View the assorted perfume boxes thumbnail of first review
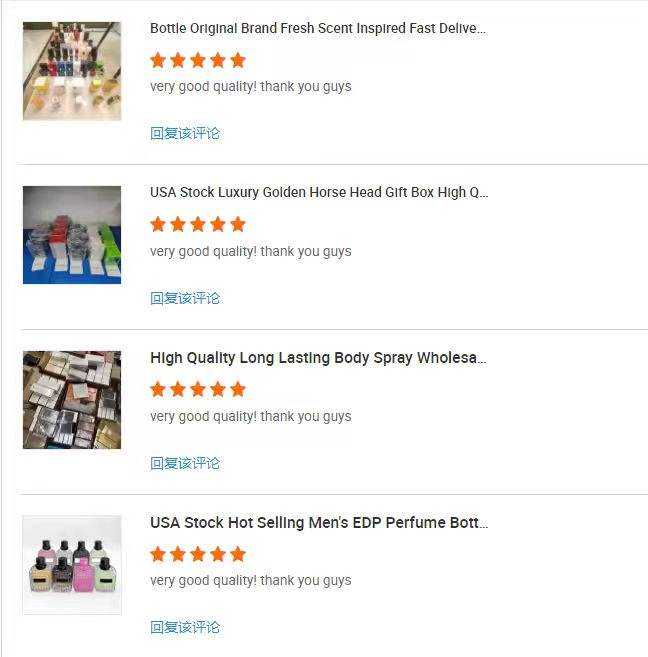This screenshot has height=657, width=648. point(72,71)
